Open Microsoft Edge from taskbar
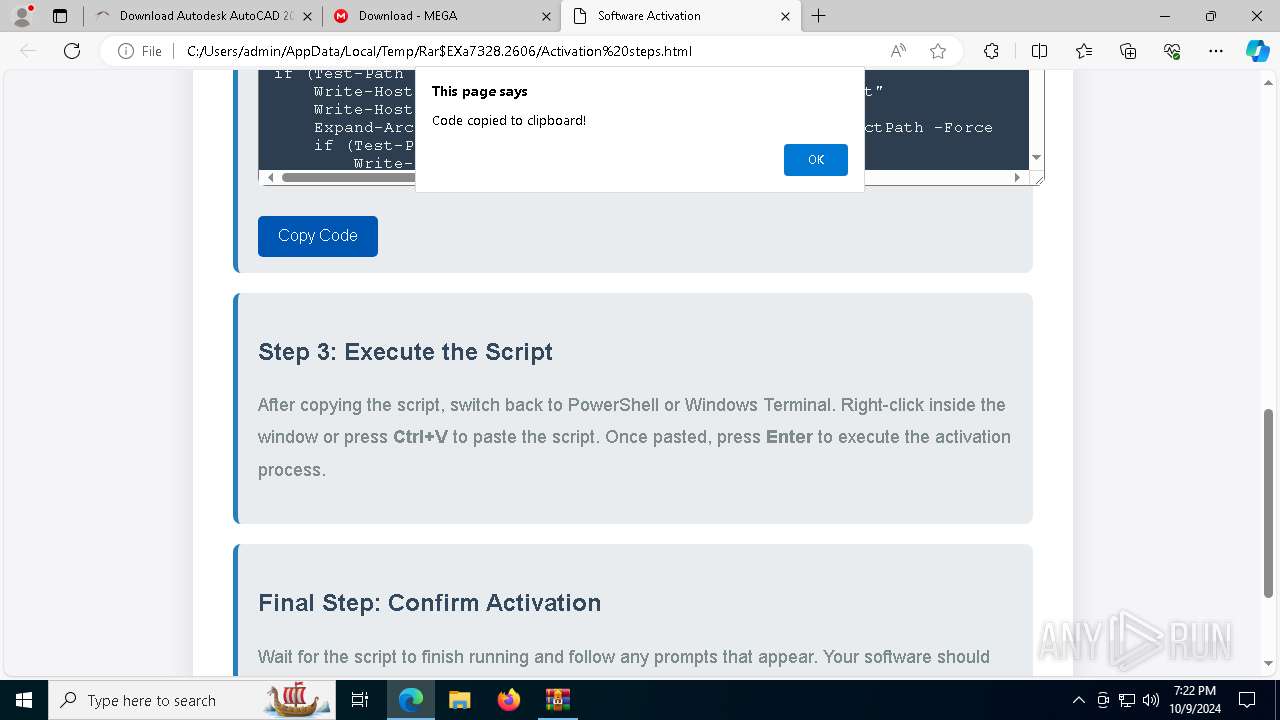The image size is (1280, 720). (411, 700)
